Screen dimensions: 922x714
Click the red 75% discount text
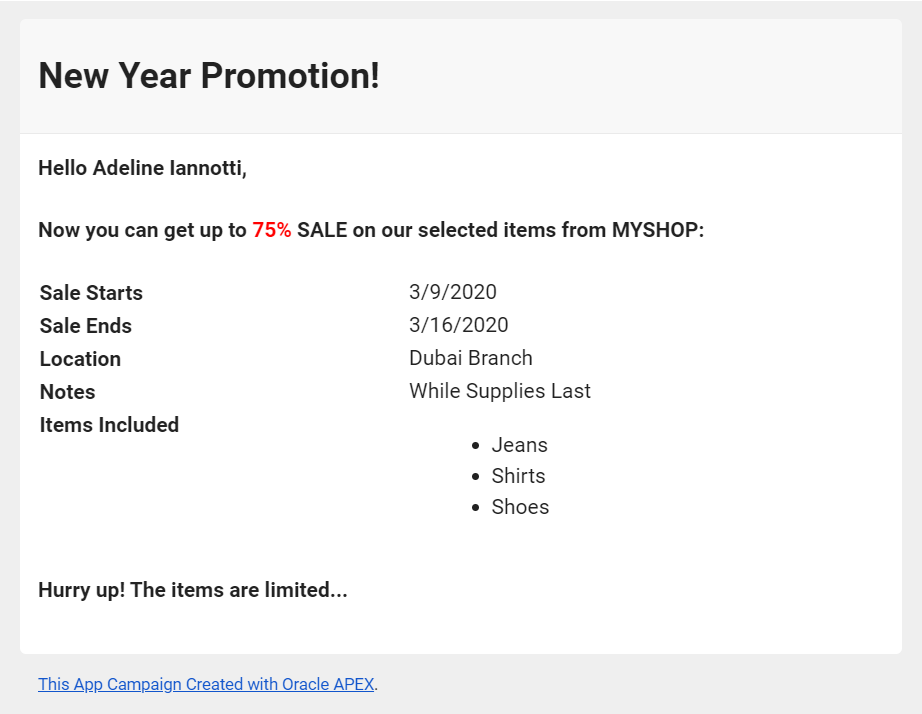pos(272,230)
